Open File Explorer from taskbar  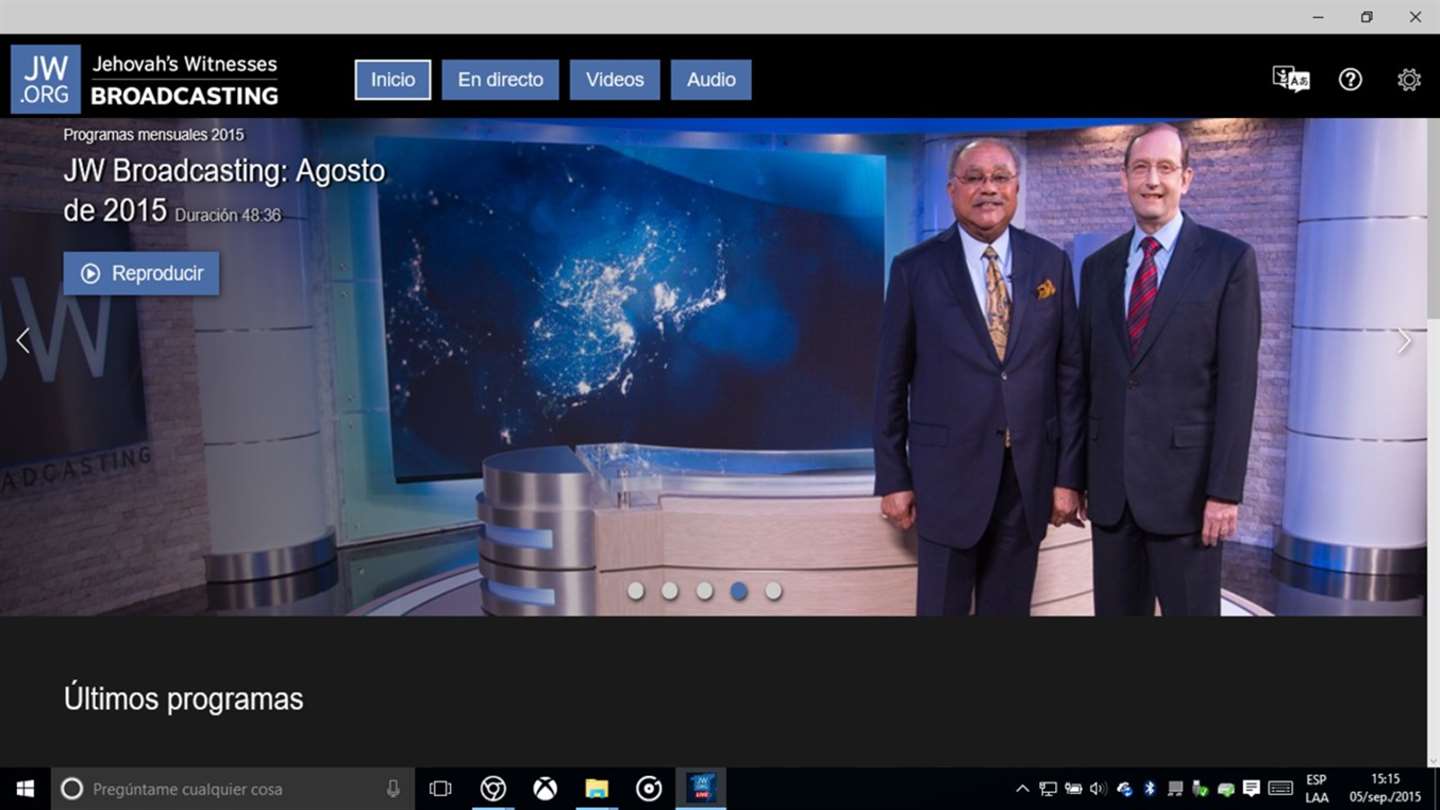pyautogui.click(x=597, y=789)
